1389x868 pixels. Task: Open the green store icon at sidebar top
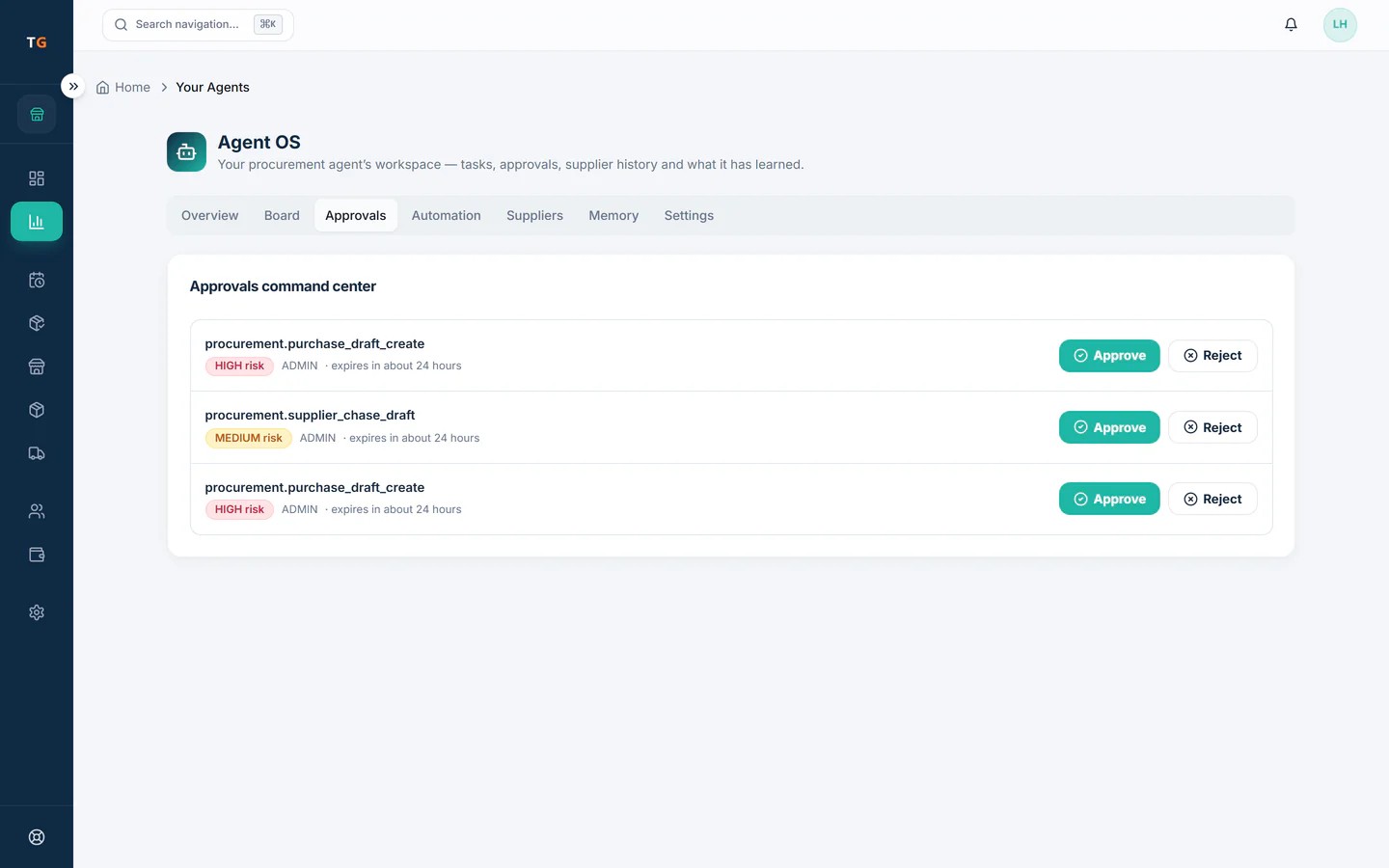37,114
